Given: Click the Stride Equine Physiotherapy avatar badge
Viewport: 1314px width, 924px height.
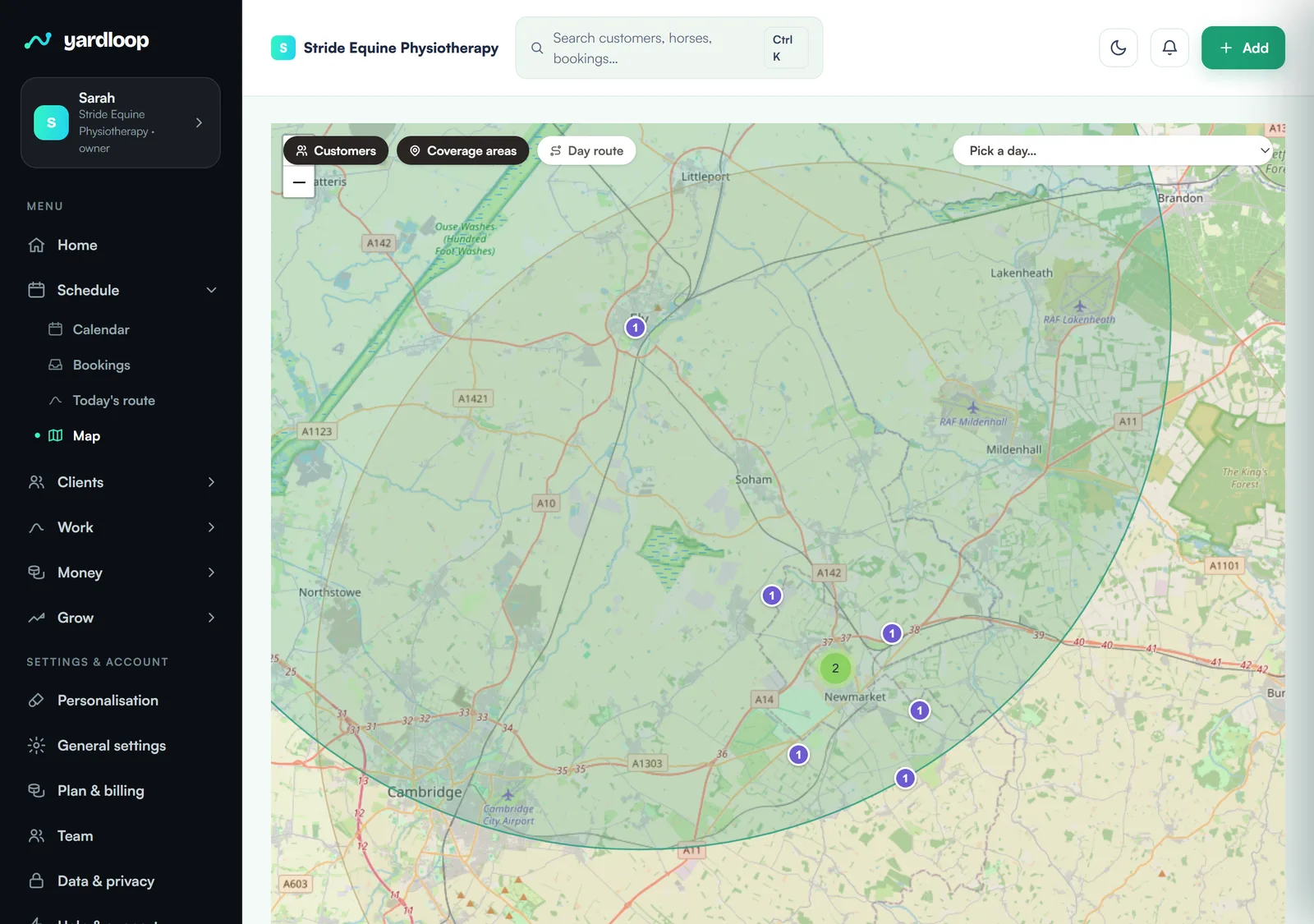Looking at the screenshot, I should pos(283,48).
